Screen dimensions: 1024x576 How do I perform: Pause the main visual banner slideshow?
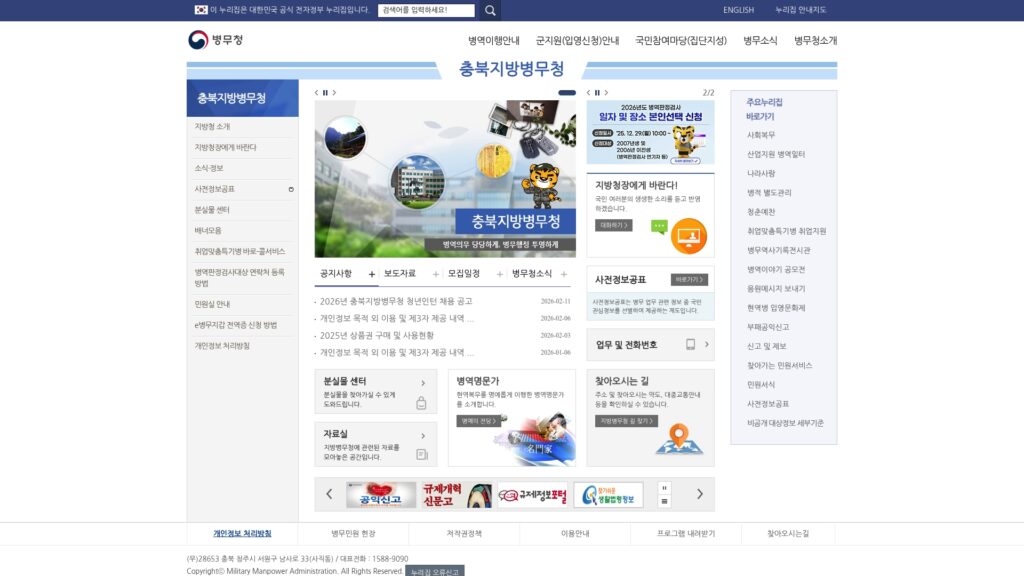pyautogui.click(x=326, y=91)
